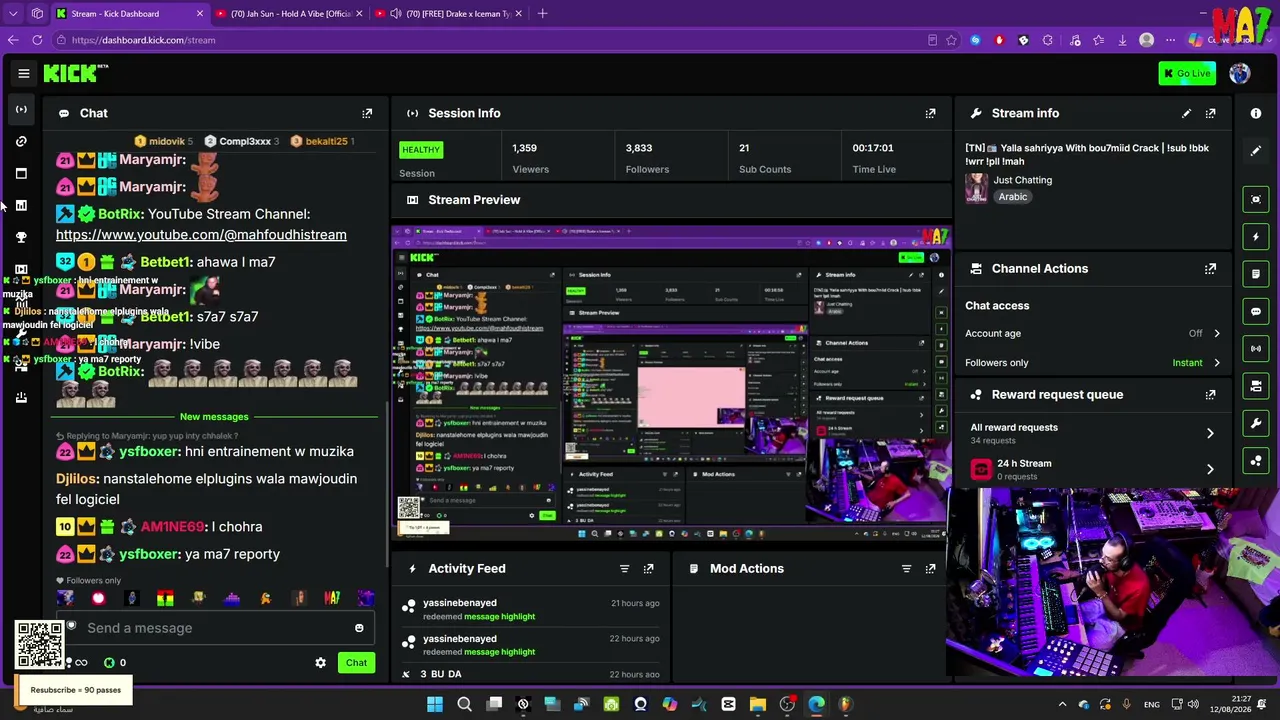1280x720 pixels.
Task: Pop out the Chat panel
Action: pos(367,113)
